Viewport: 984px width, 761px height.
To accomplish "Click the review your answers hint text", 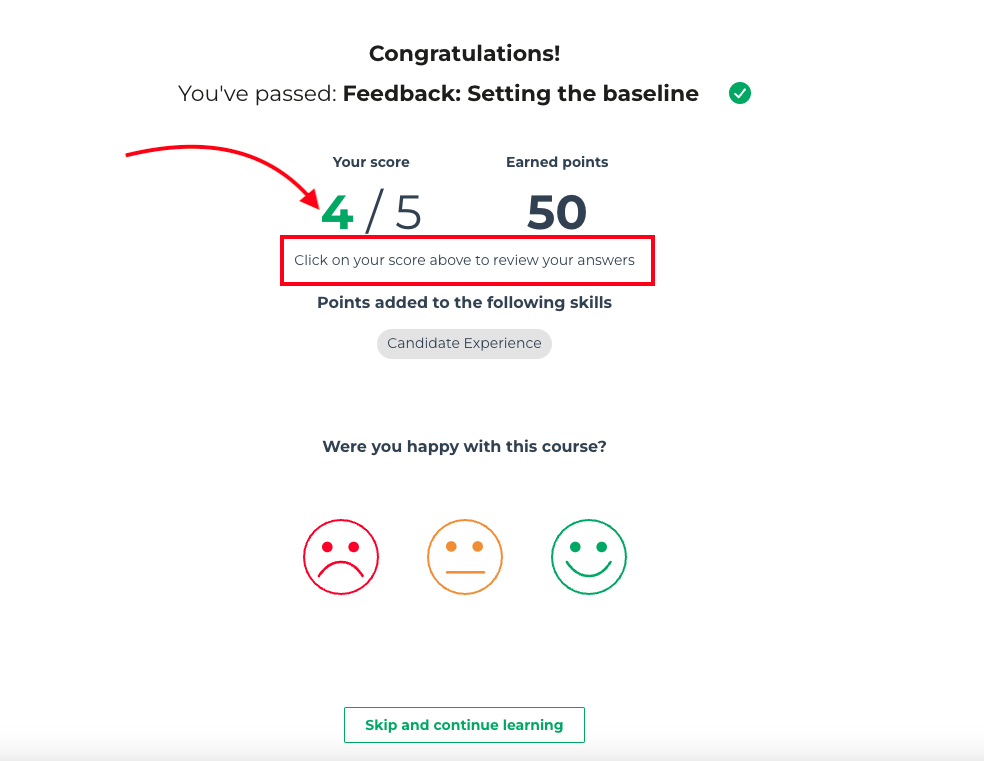I will tap(464, 260).
